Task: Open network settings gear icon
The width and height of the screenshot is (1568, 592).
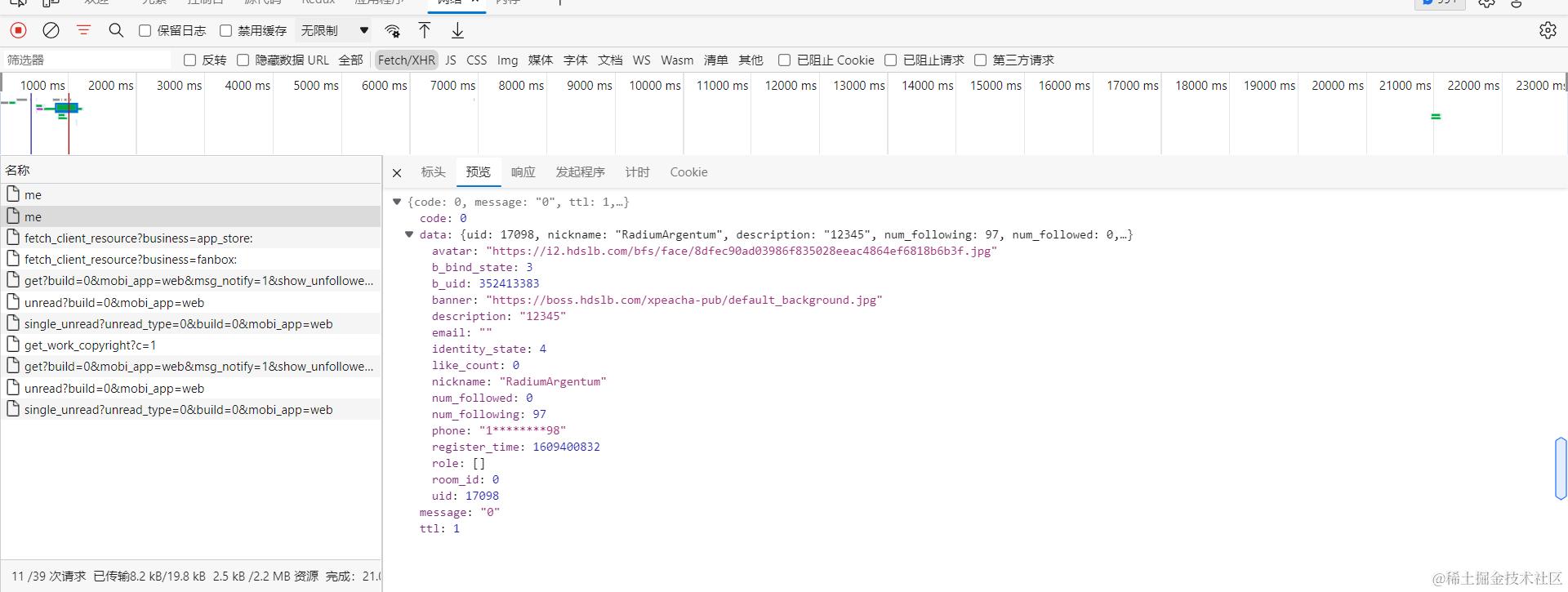Action: 1548,30
